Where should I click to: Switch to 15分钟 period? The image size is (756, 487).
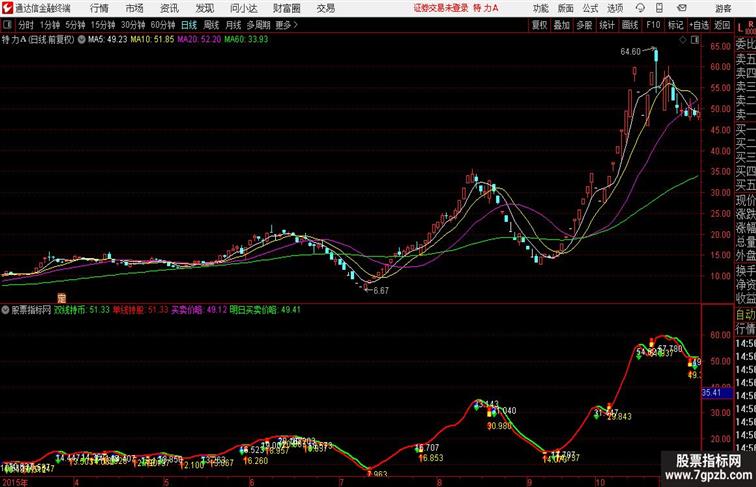[103, 25]
